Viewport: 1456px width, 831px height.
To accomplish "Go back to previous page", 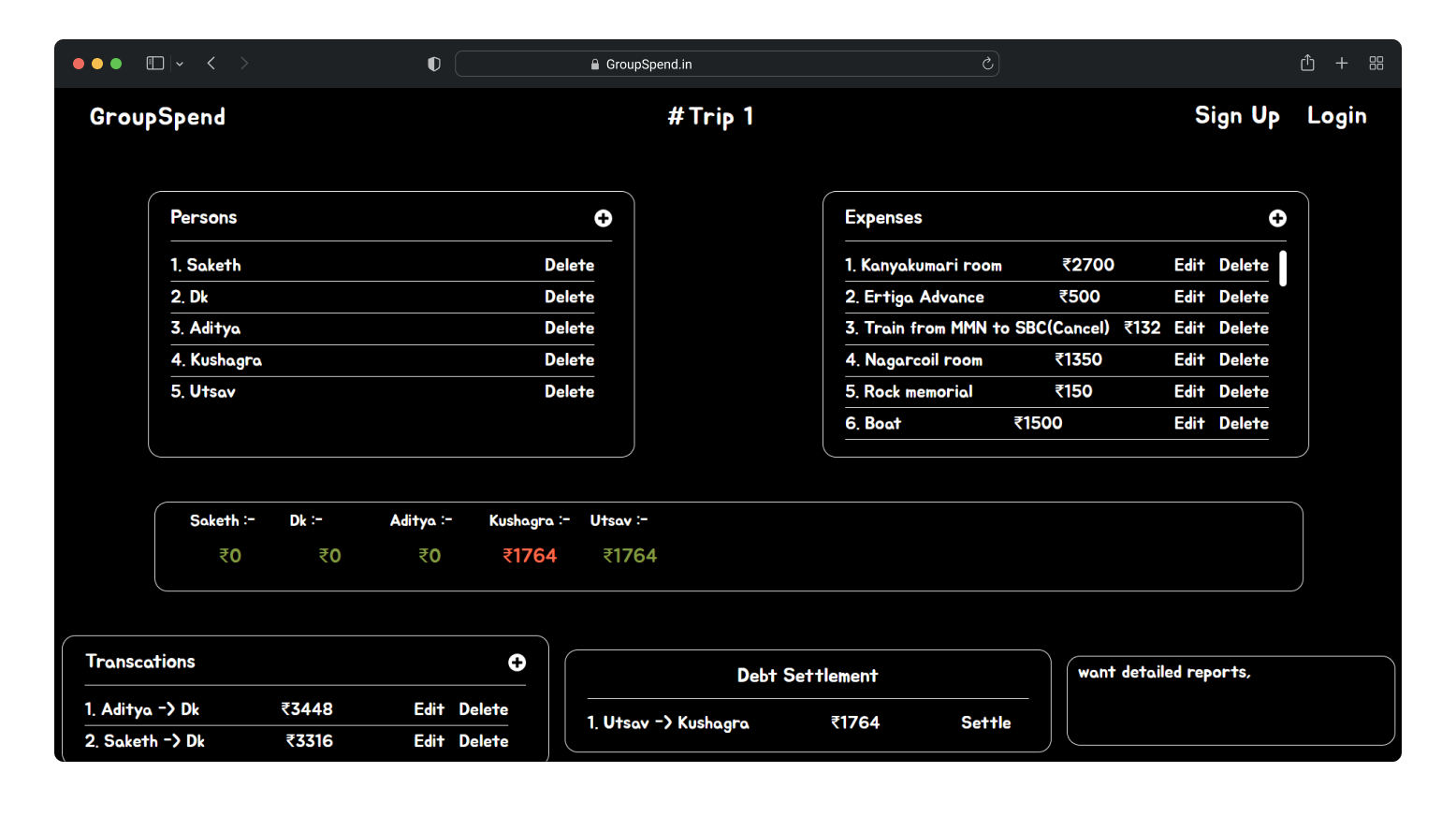I will coord(211,63).
